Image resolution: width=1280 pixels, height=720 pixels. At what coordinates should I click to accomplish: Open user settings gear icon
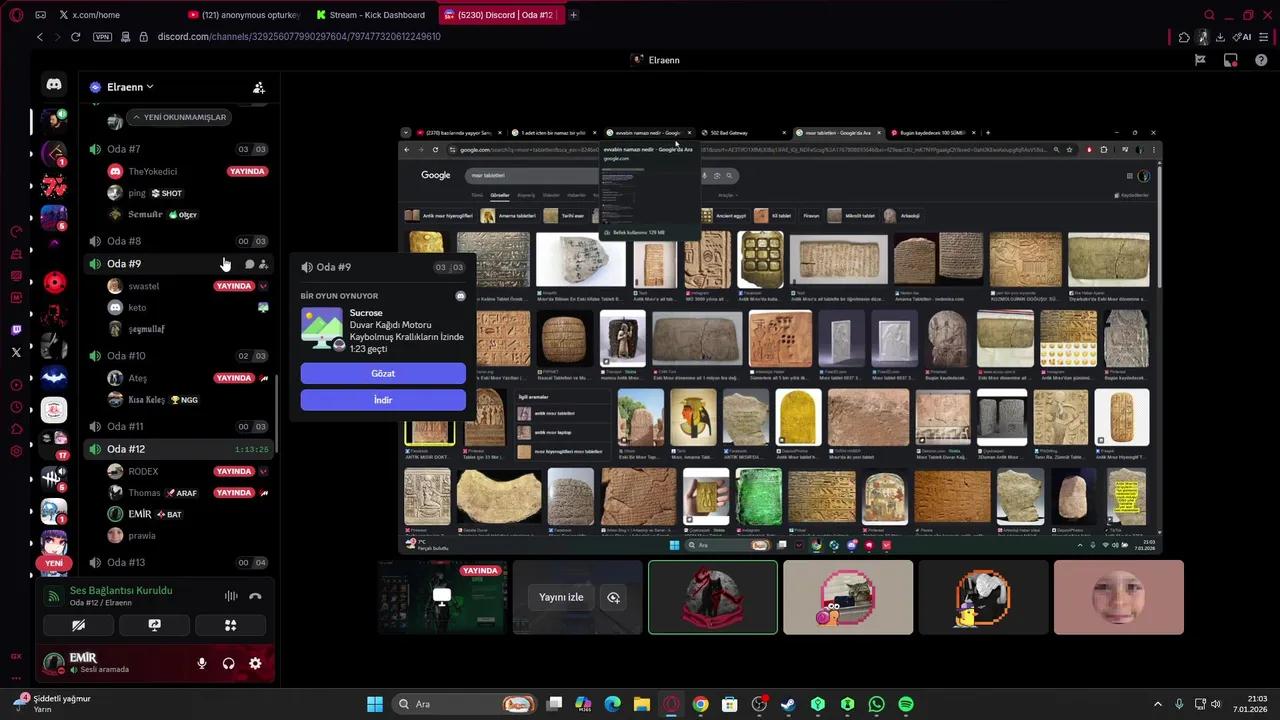[255, 663]
